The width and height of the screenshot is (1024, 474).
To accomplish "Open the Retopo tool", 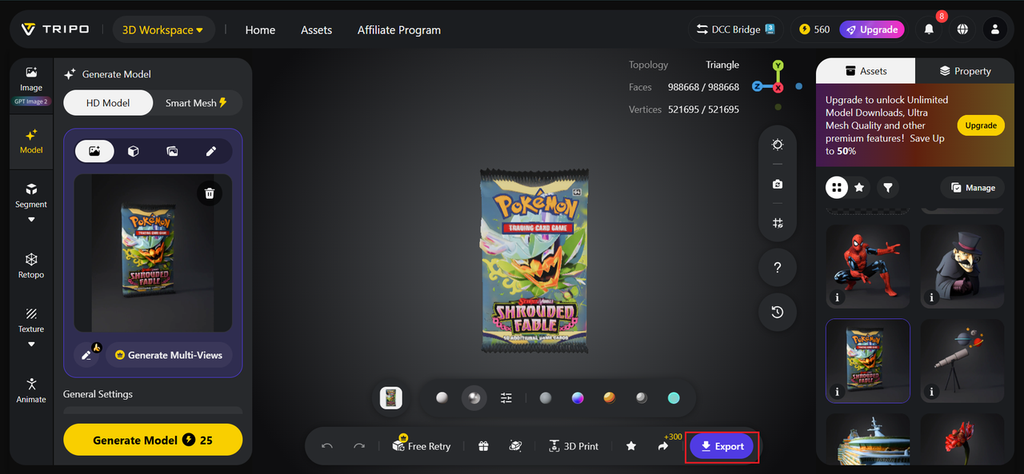I will (31, 266).
